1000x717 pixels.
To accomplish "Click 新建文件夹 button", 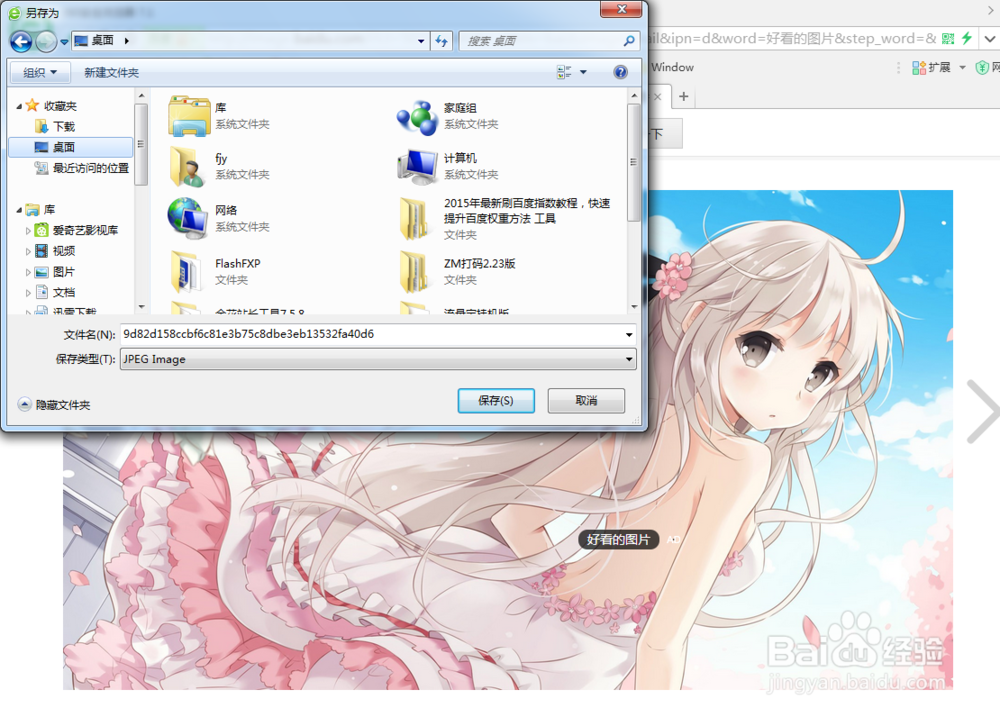I will 112,72.
